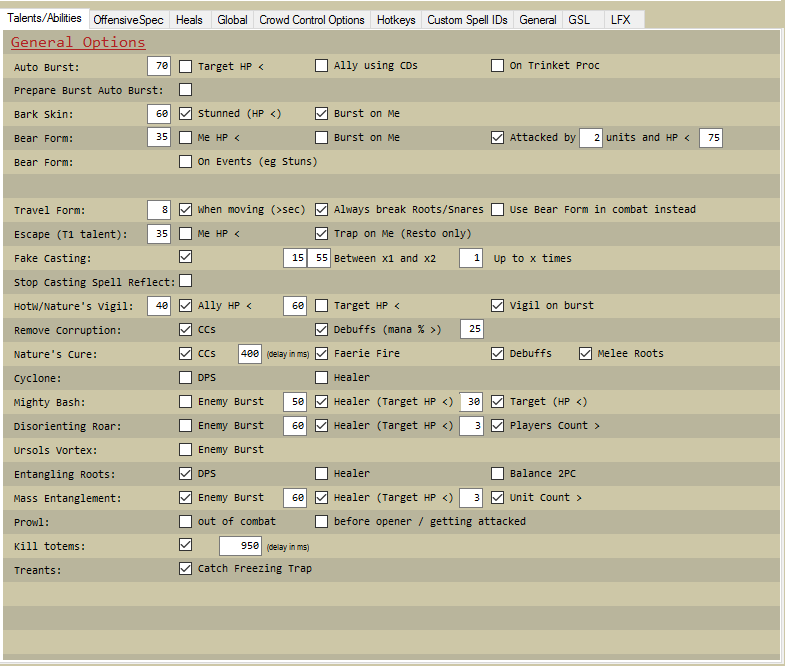Toggle Prepare Burst Auto Burst checkbox
This screenshot has width=785, height=666.
point(185,90)
